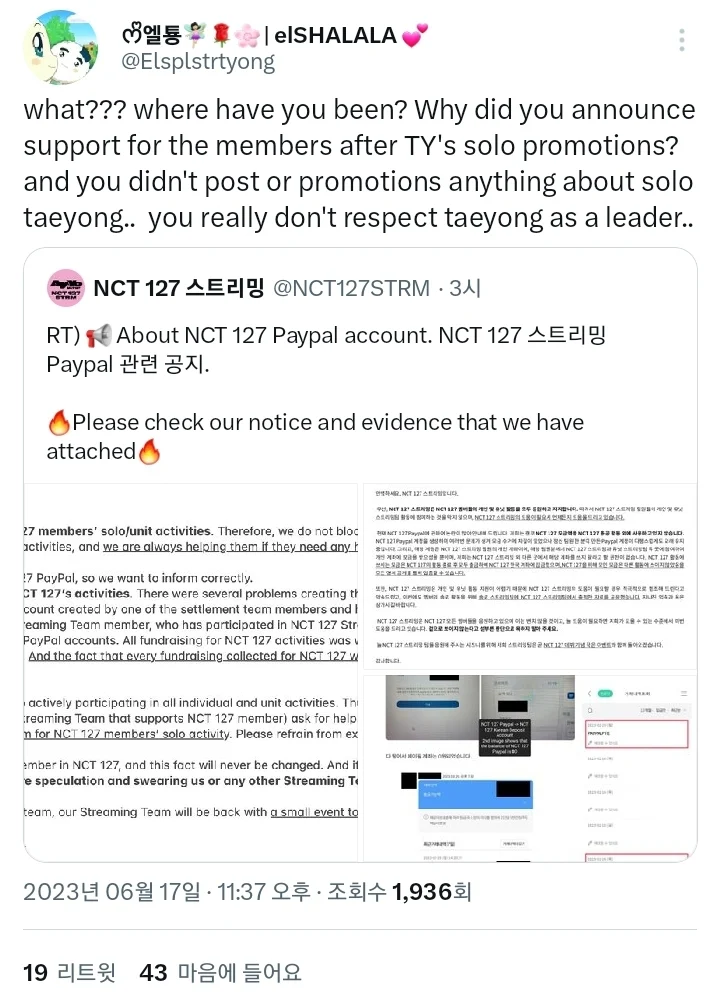The width and height of the screenshot is (720, 1008).
Task: Open the NCT 127 스트리밍 pink avatar
Action: [x=66, y=288]
